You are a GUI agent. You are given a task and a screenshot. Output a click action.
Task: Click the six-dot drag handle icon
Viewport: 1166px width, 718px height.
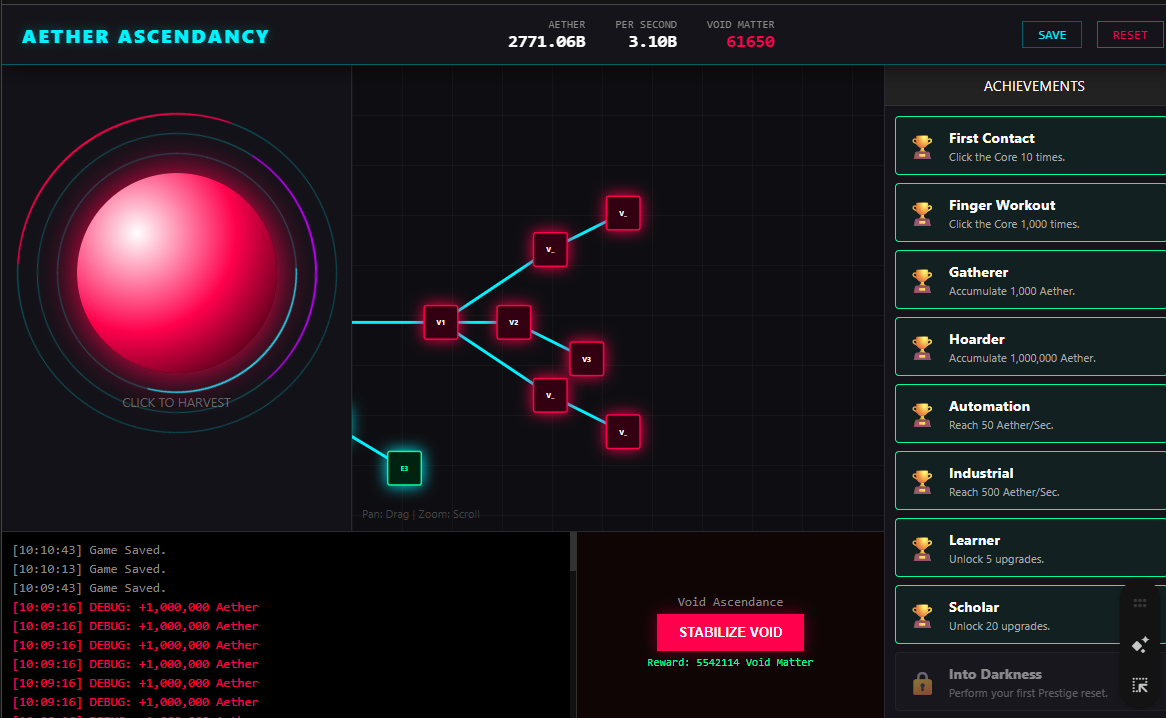[x=1139, y=603]
